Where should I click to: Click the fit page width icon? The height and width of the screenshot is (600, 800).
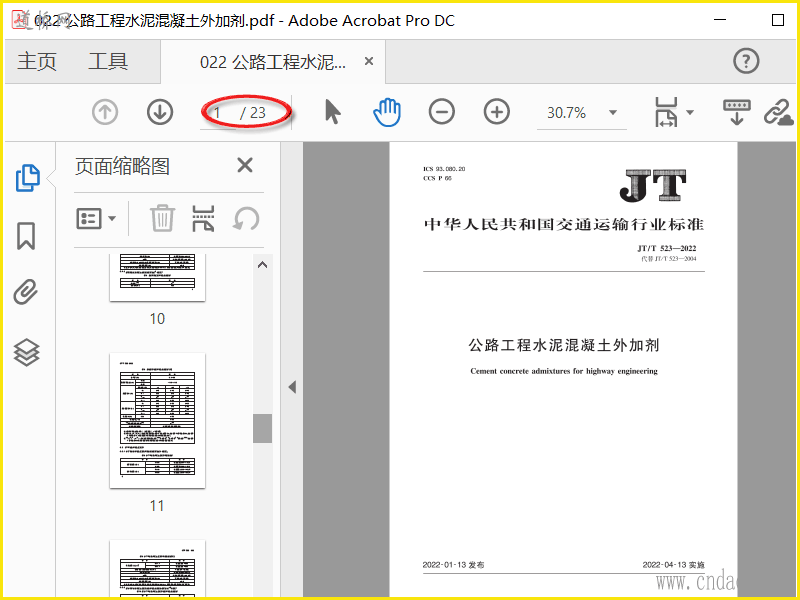coord(666,112)
